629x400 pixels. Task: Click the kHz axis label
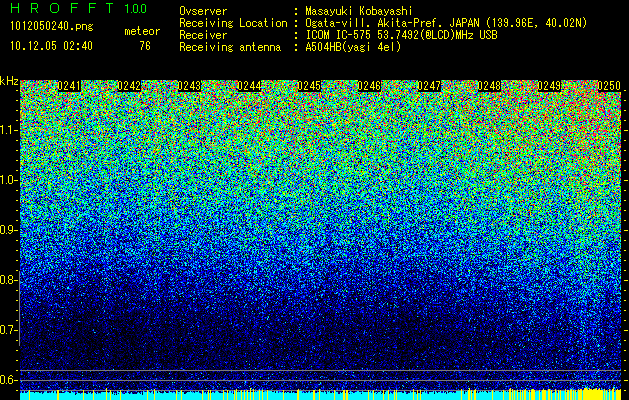(10, 81)
